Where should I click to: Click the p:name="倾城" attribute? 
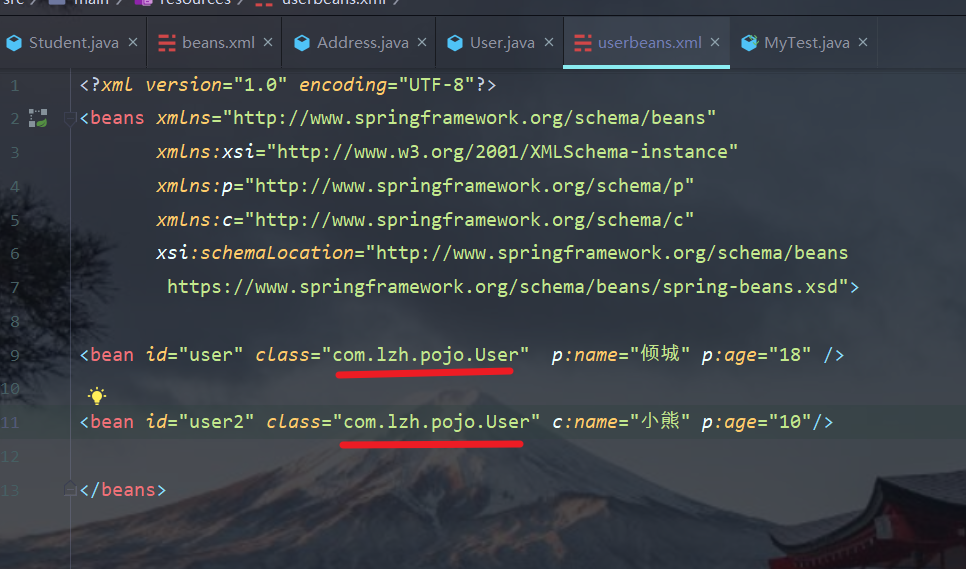[621, 355]
